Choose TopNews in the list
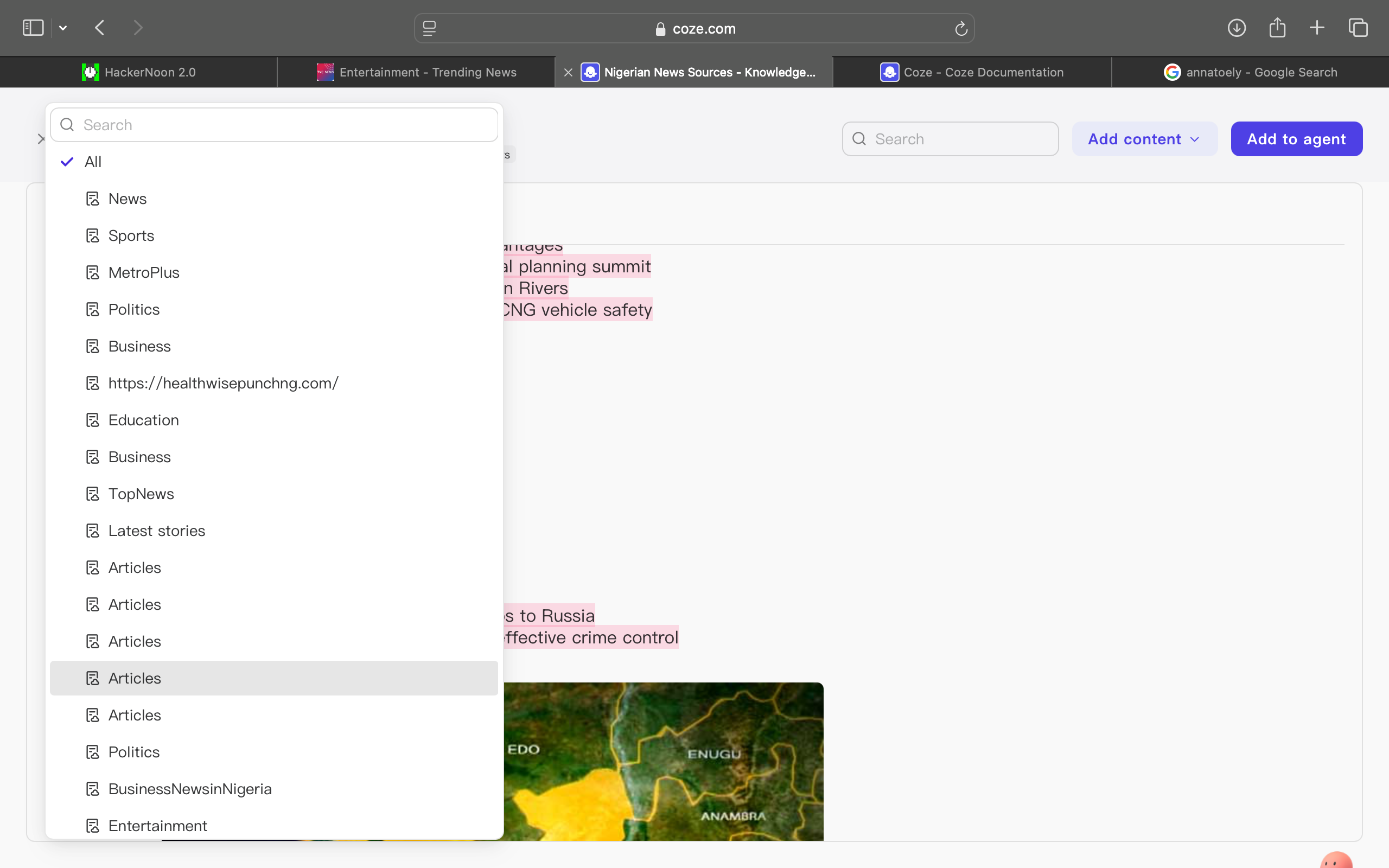 point(274,494)
